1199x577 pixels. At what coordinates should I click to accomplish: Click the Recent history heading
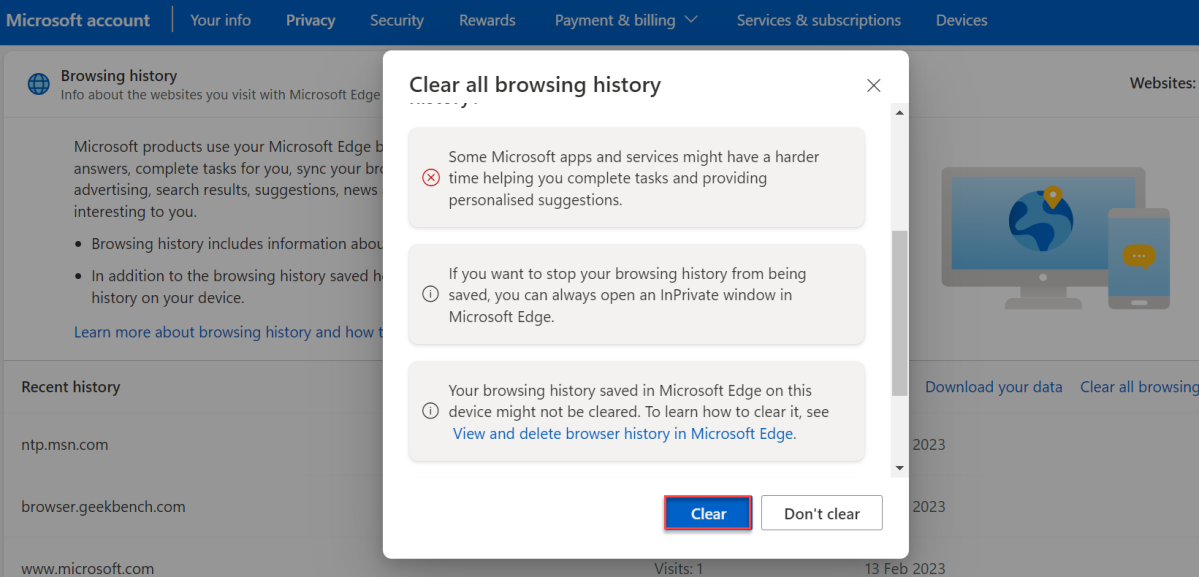(71, 387)
